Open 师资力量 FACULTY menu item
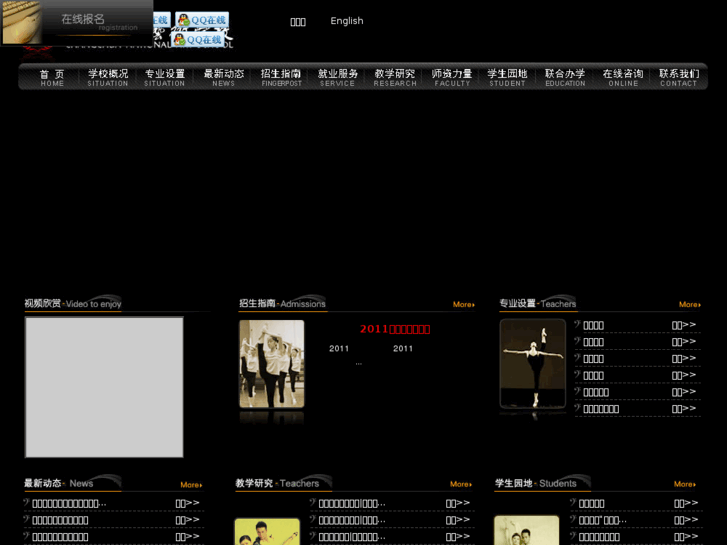This screenshot has width=727, height=545. tap(452, 77)
